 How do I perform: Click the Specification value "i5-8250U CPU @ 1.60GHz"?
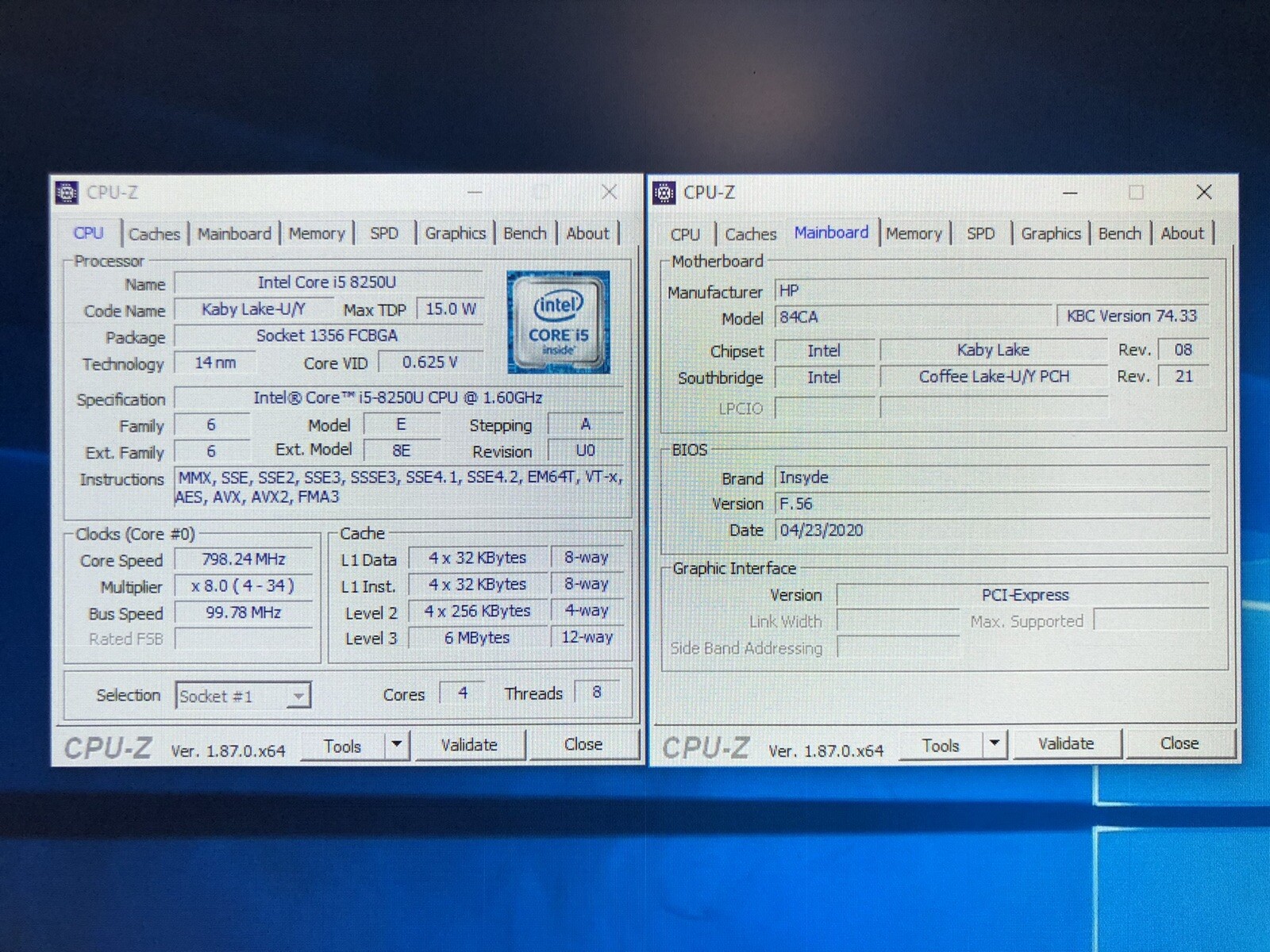tap(398, 397)
